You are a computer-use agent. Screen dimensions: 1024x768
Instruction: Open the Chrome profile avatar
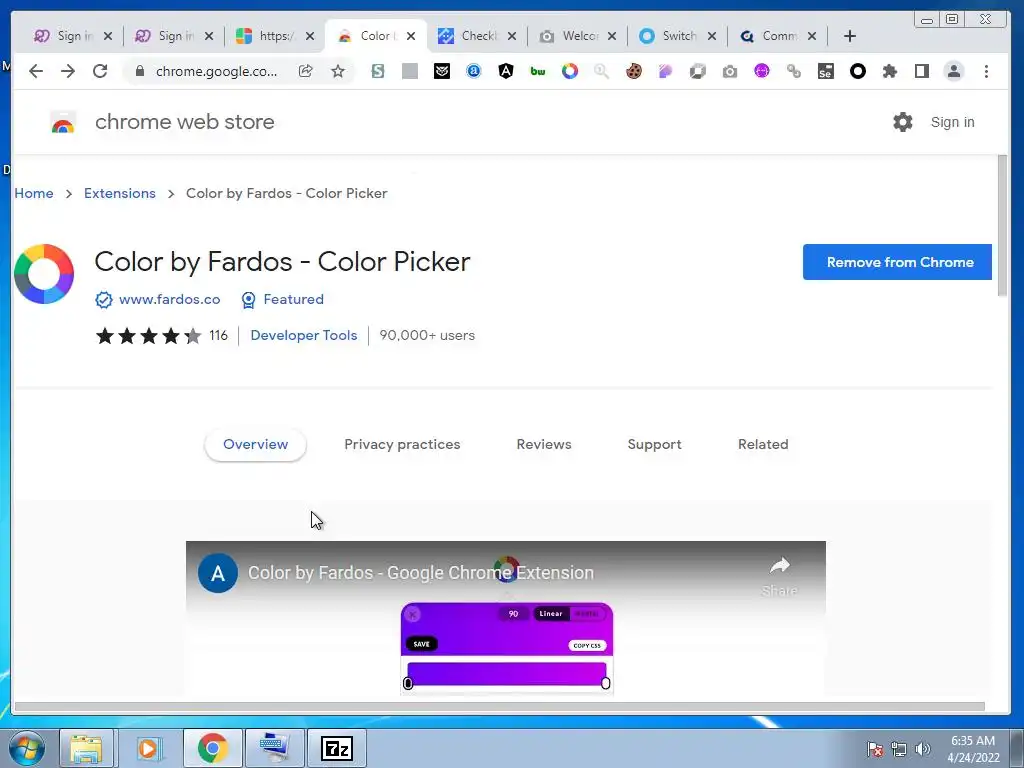coord(954,71)
